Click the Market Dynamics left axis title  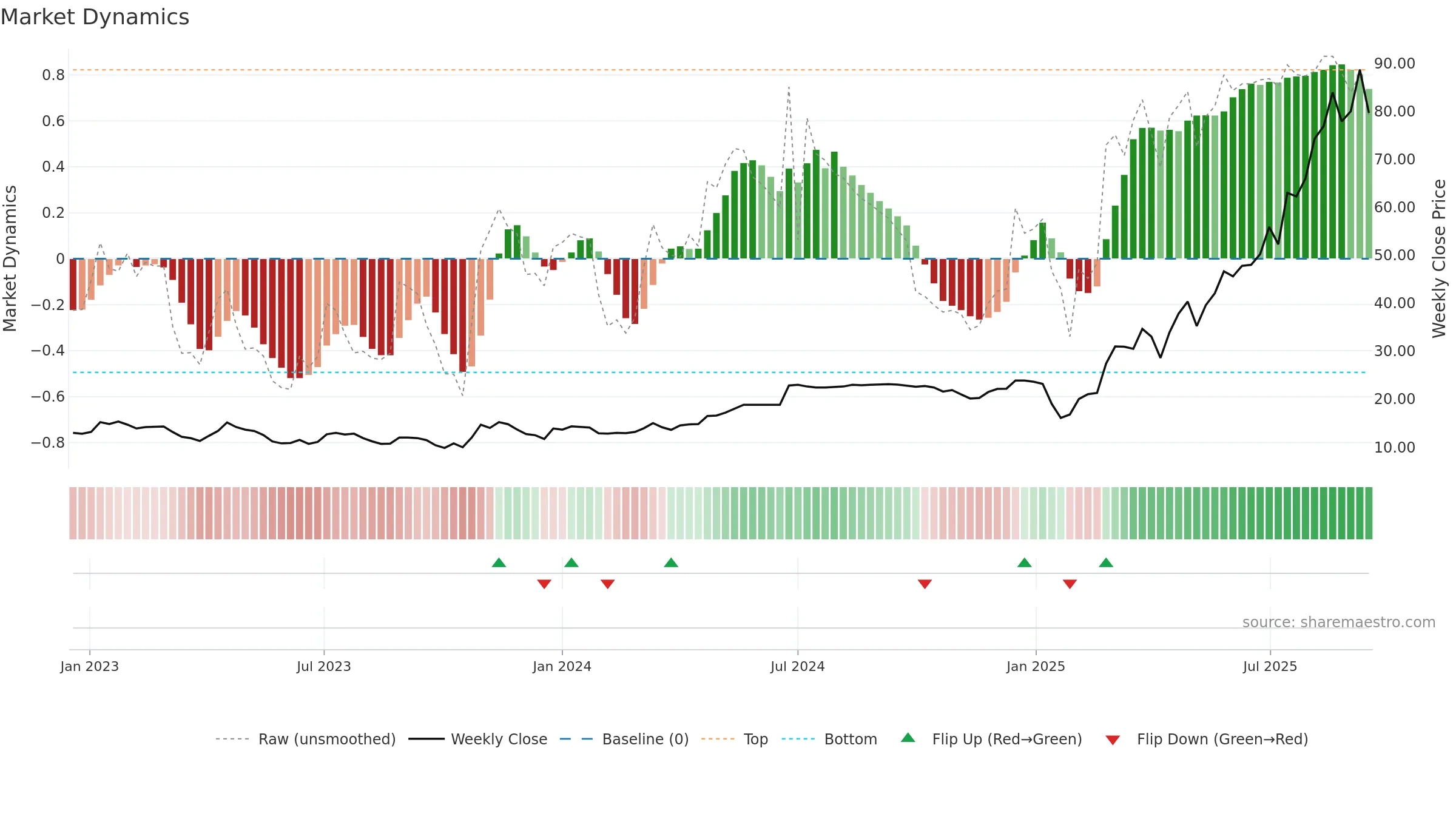(10, 258)
